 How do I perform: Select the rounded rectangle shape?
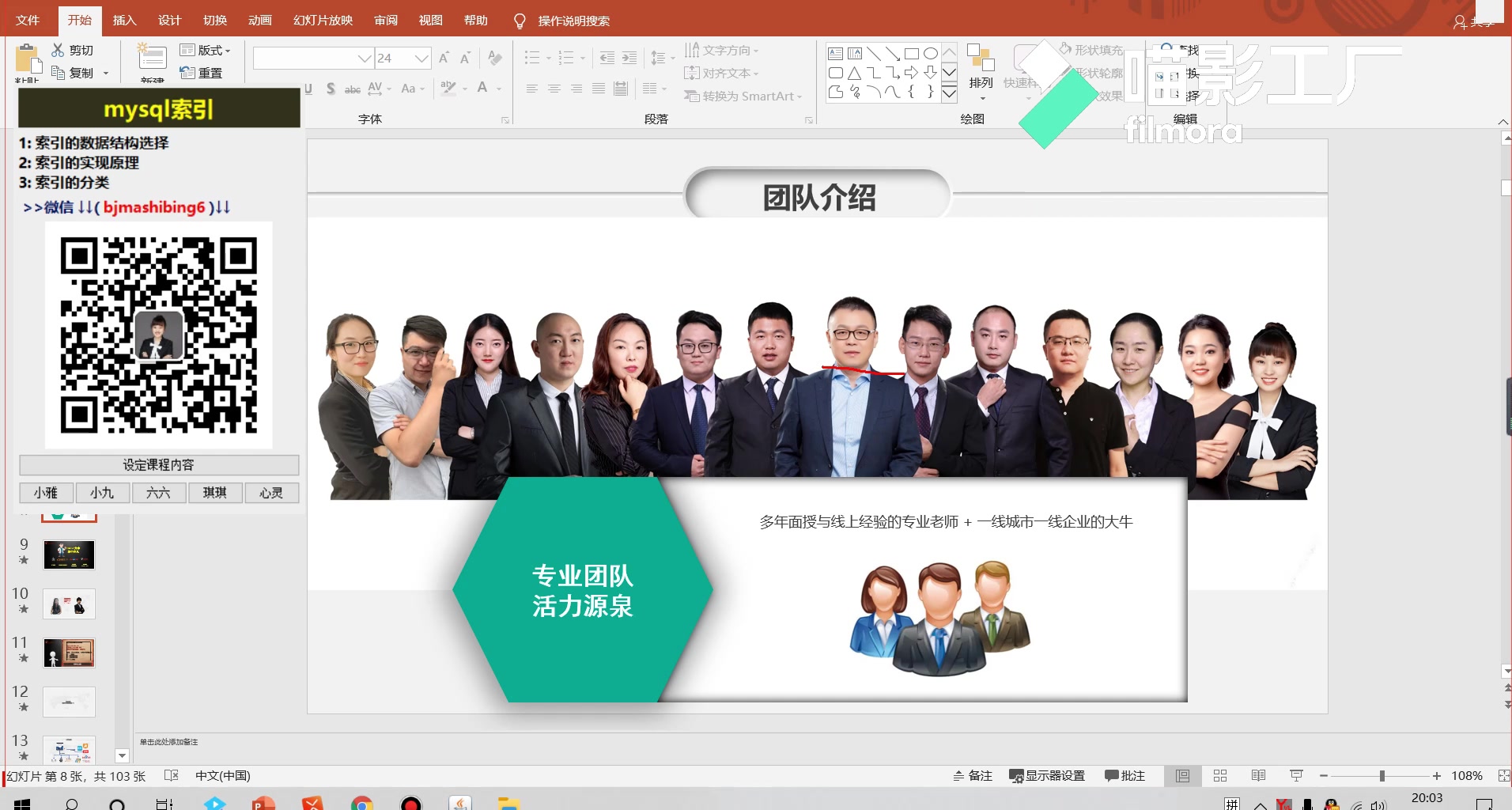click(x=835, y=73)
